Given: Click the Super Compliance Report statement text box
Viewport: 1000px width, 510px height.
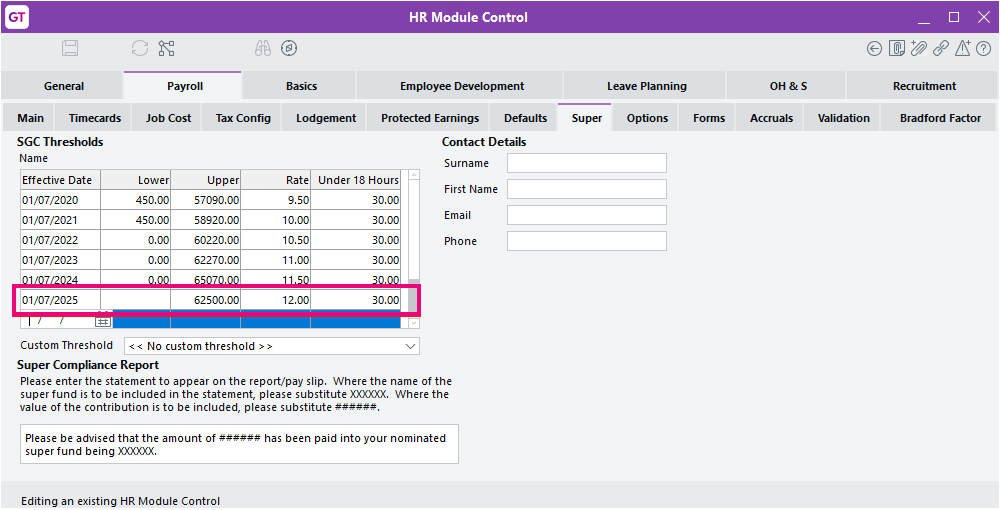Looking at the screenshot, I should (239, 444).
